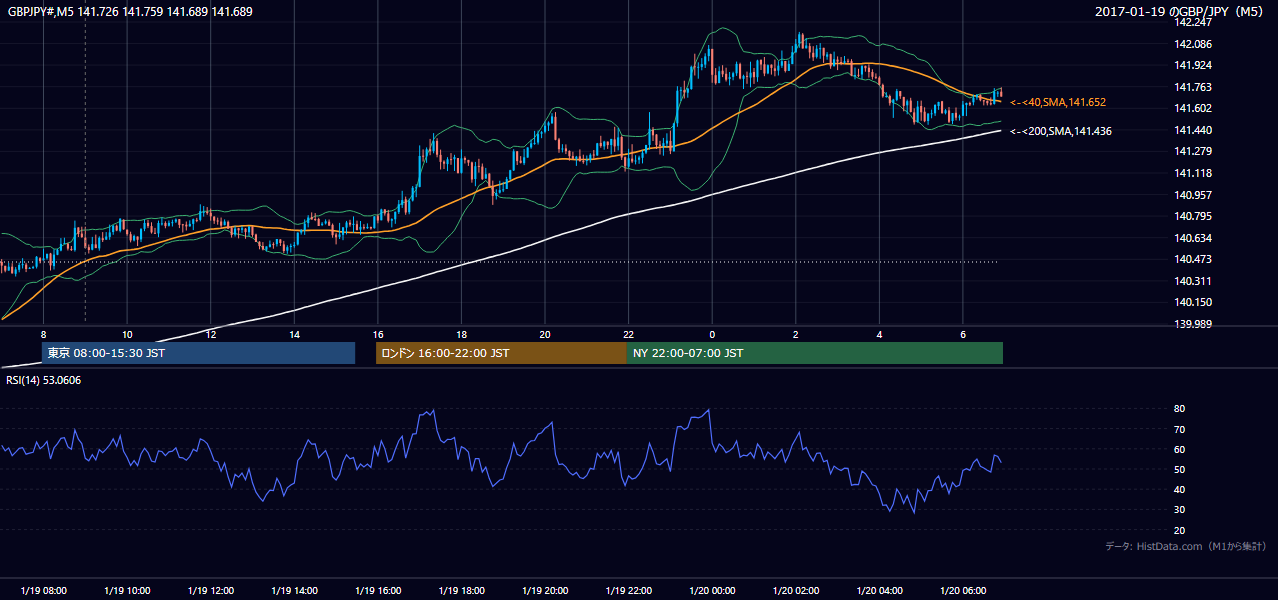Click the 2017-01-19 GBP/JPY (M5) chart title
This screenshot has width=1278, height=600.
point(1180,11)
